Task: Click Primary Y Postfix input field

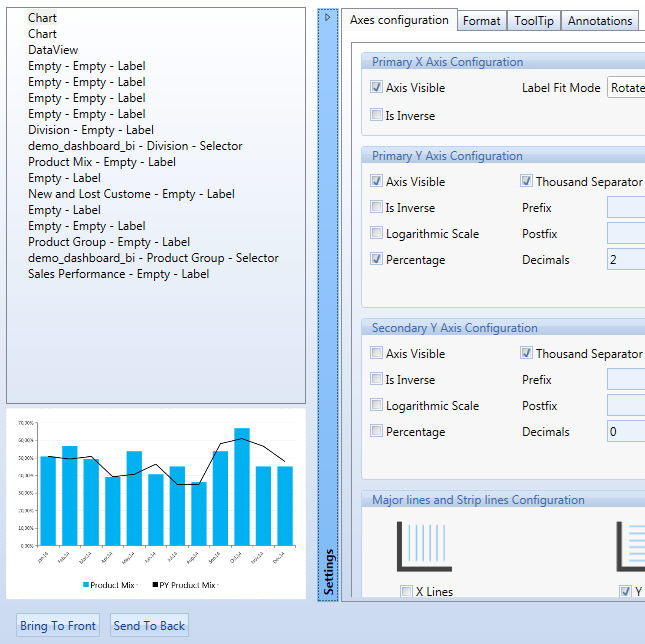Action: [x=626, y=233]
